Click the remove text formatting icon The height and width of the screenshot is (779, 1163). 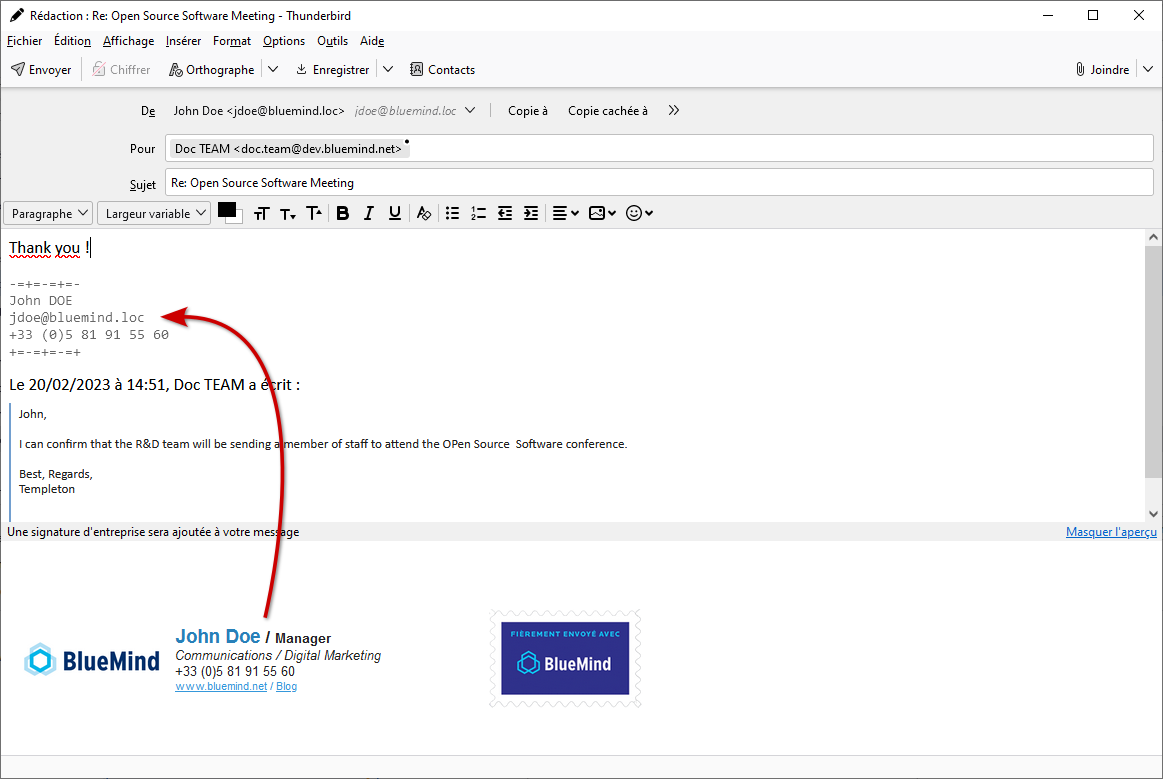424,213
